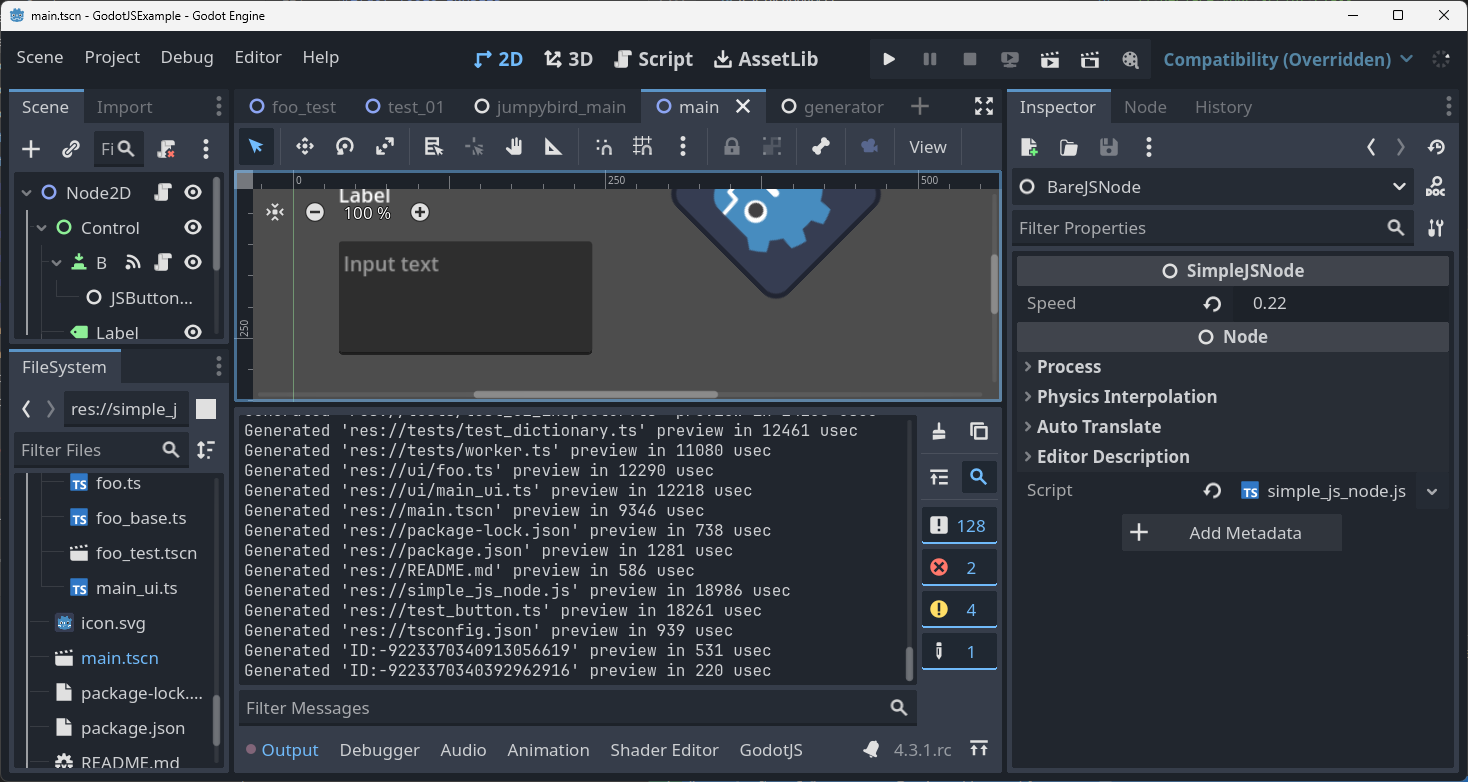The width and height of the screenshot is (1468, 782).
Task: Run the project with the play button
Action: [889, 59]
